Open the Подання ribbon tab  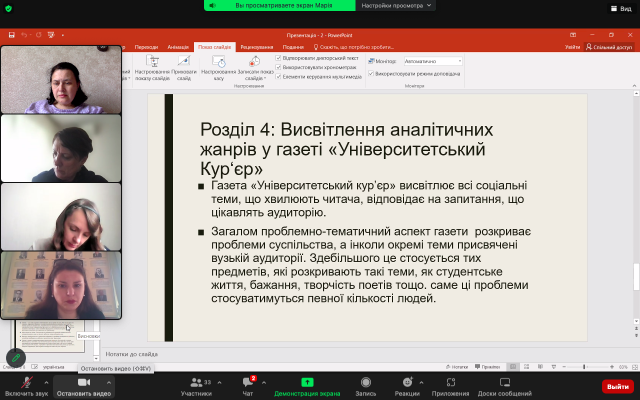[293, 47]
